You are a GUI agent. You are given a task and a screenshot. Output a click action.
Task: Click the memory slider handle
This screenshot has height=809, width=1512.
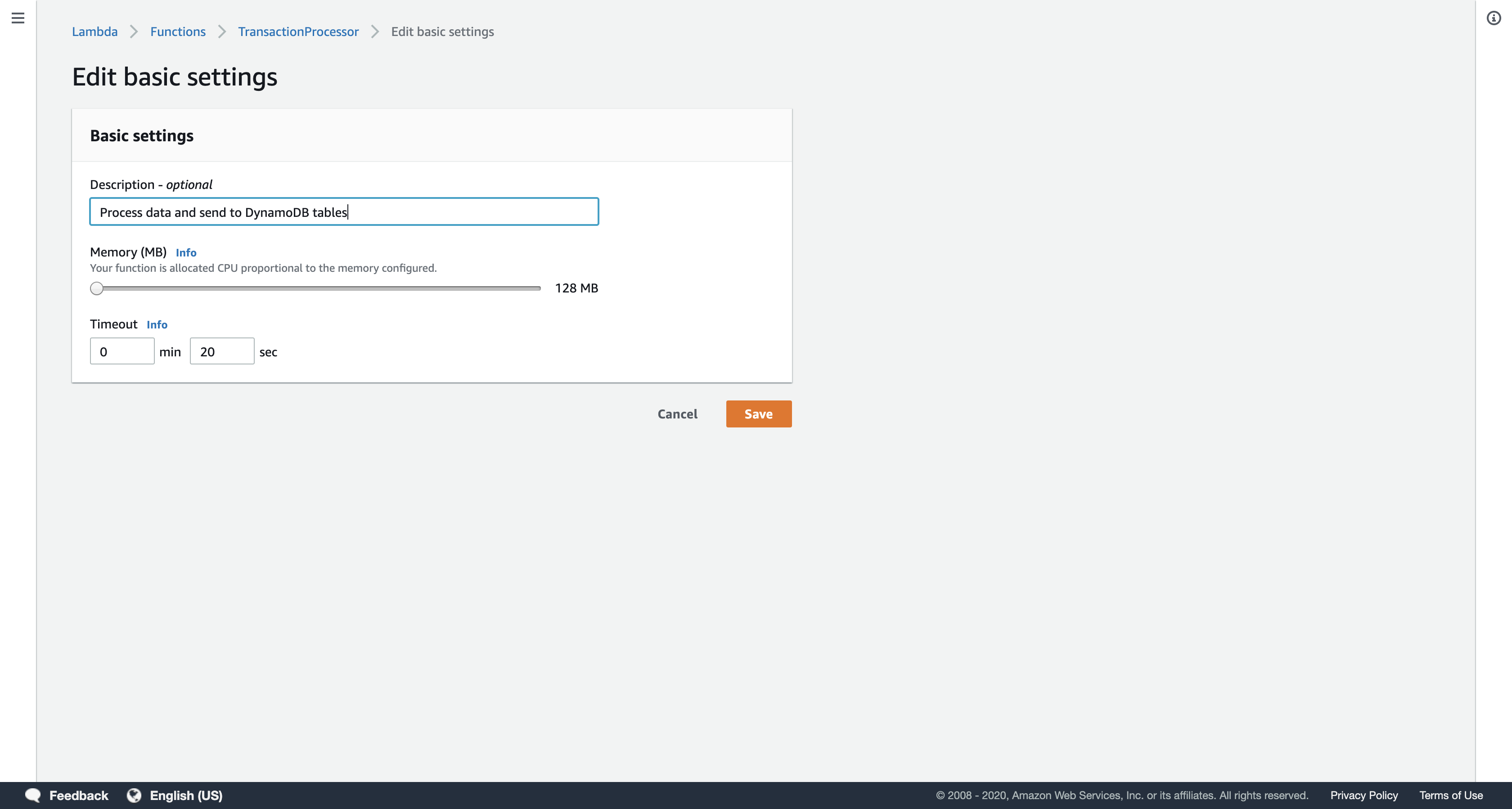click(97, 288)
